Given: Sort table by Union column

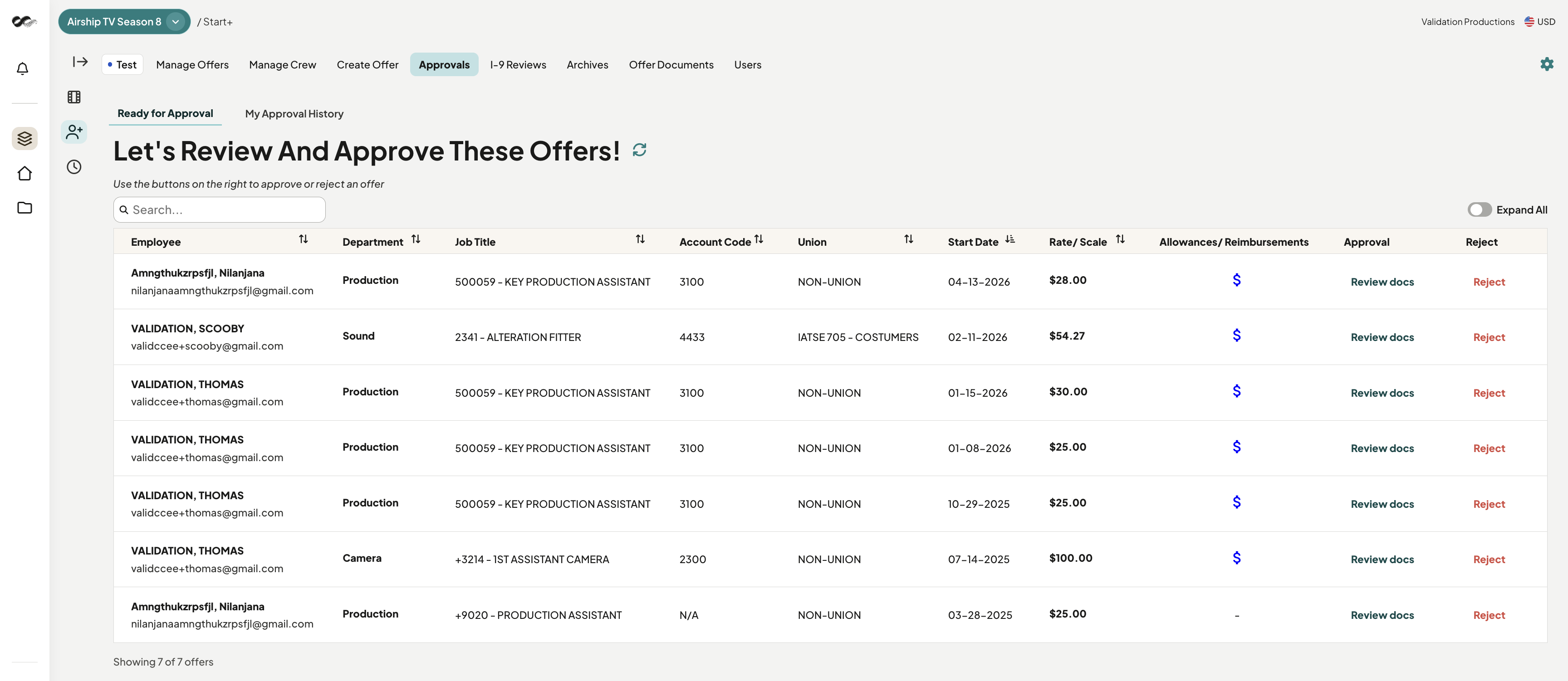Looking at the screenshot, I should pos(908,239).
